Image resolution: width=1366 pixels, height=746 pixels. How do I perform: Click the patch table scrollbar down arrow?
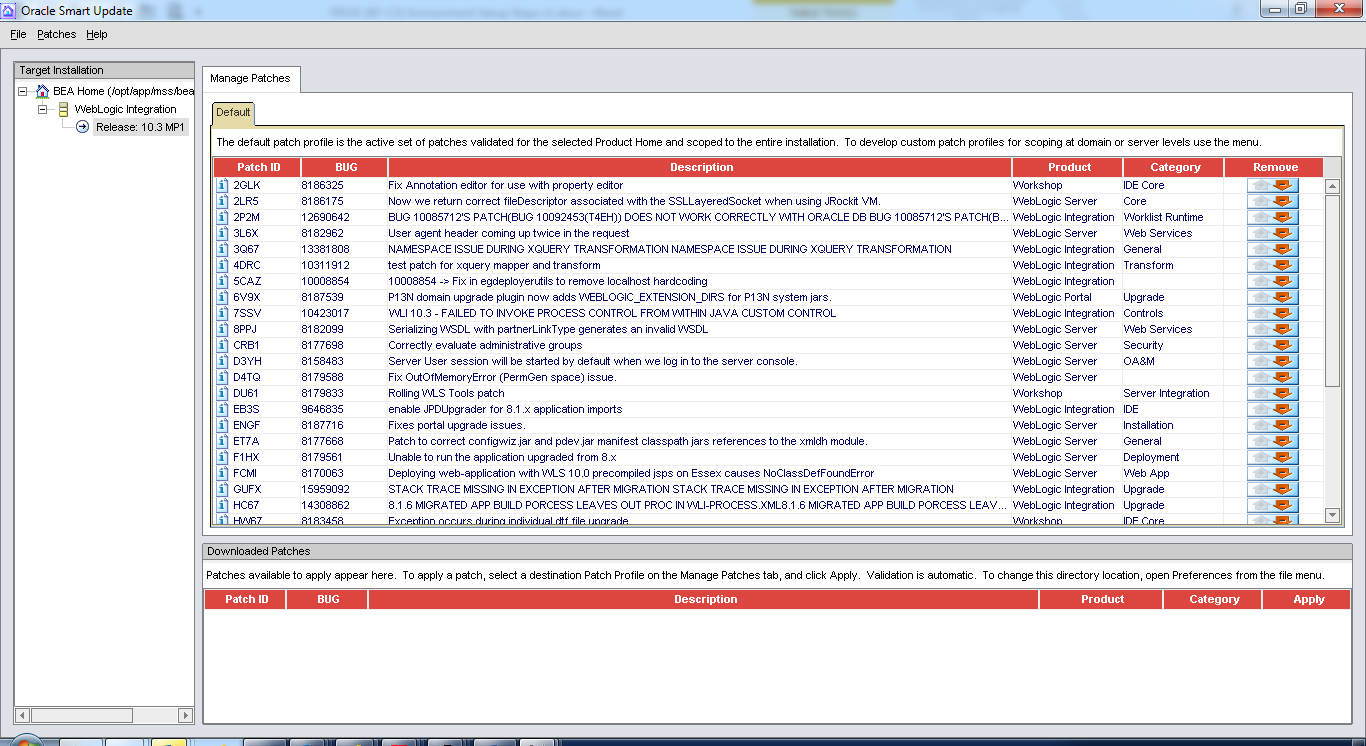point(1332,516)
